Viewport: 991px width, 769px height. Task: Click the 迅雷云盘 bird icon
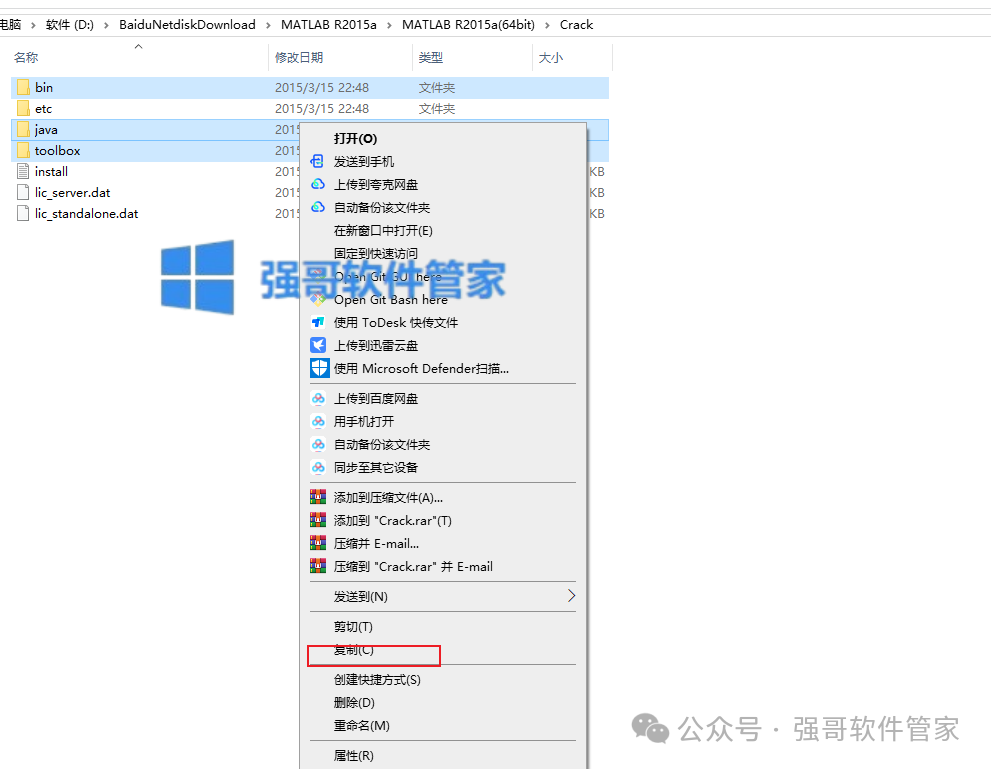coord(318,345)
